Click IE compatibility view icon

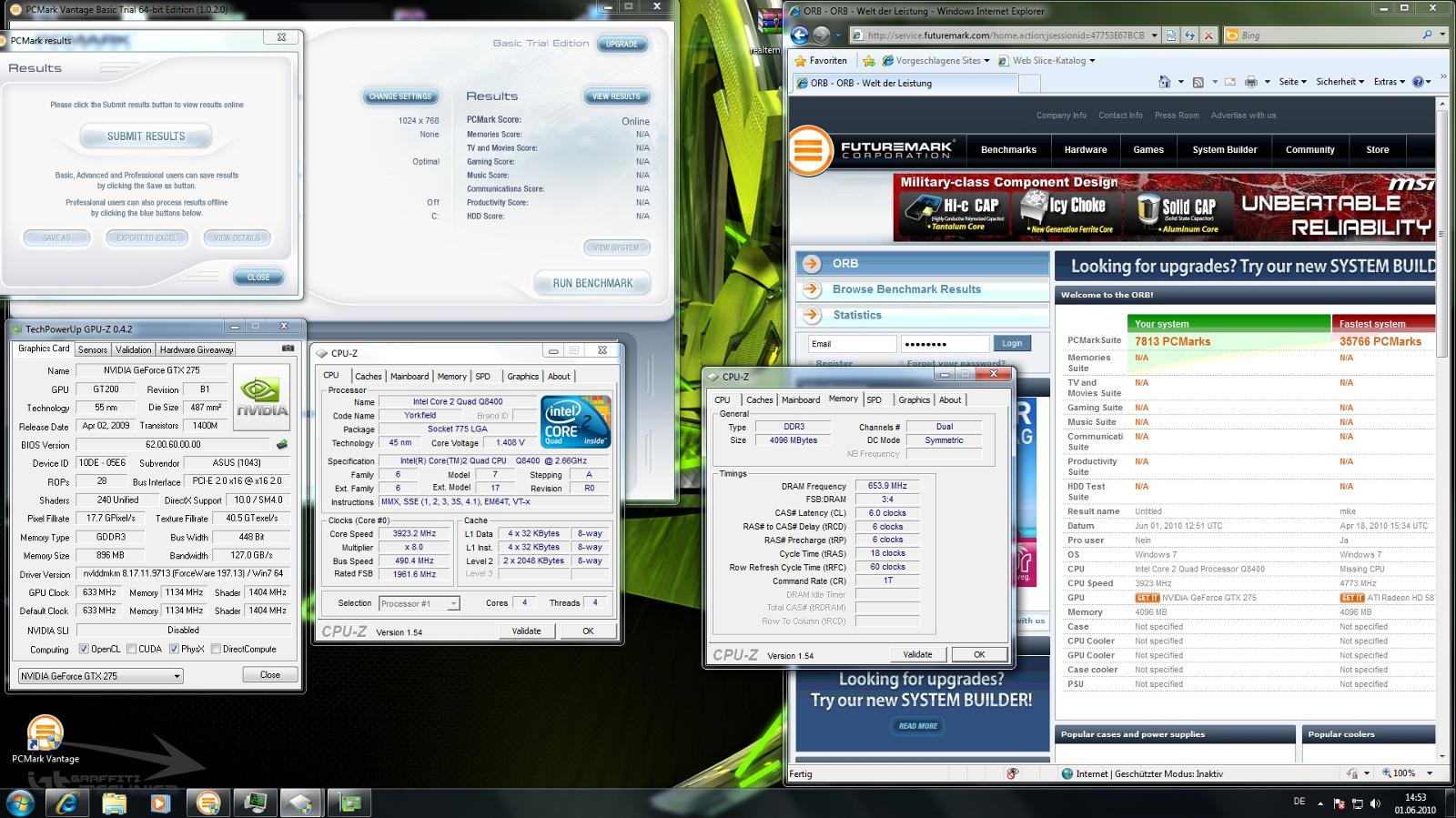[1172, 35]
